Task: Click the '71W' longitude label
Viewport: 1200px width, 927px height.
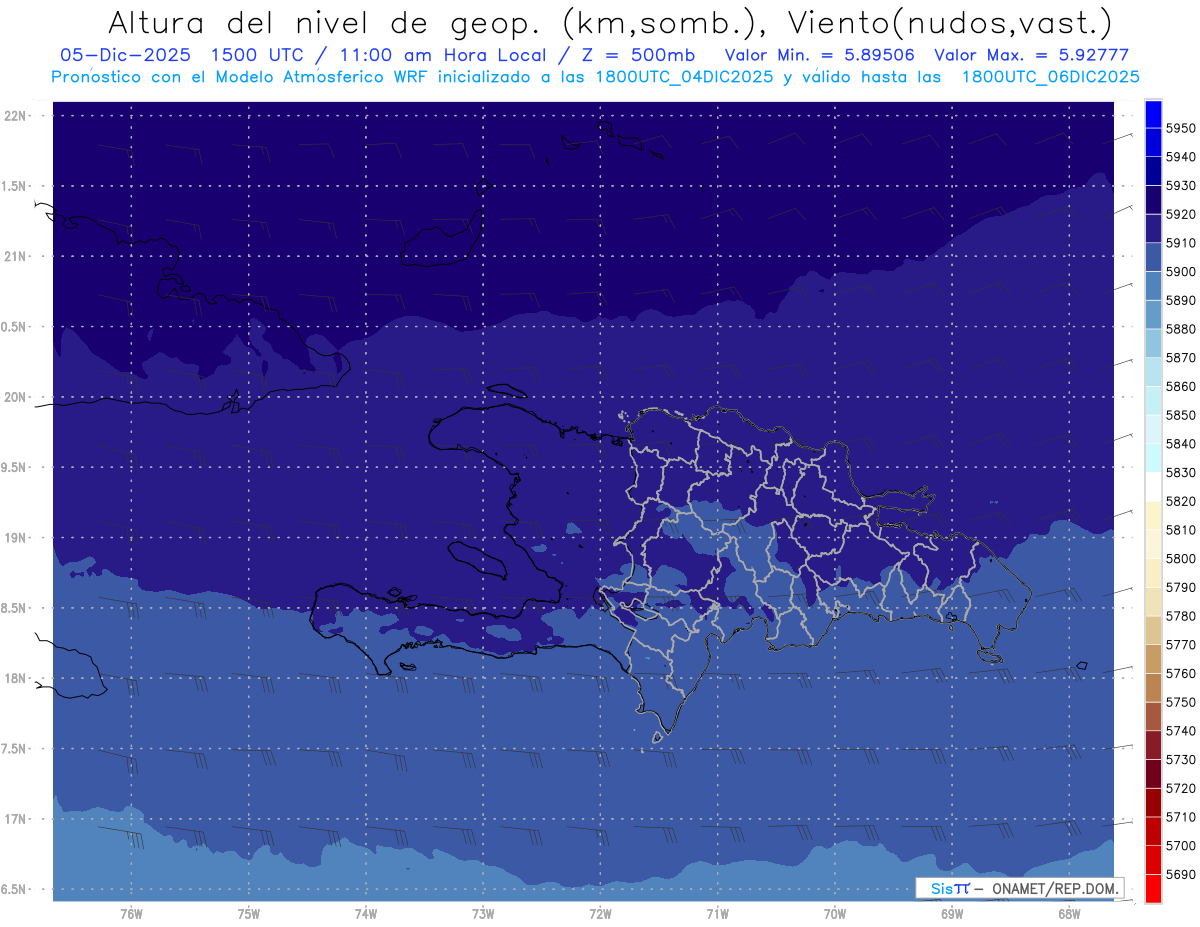Action: pos(717,914)
